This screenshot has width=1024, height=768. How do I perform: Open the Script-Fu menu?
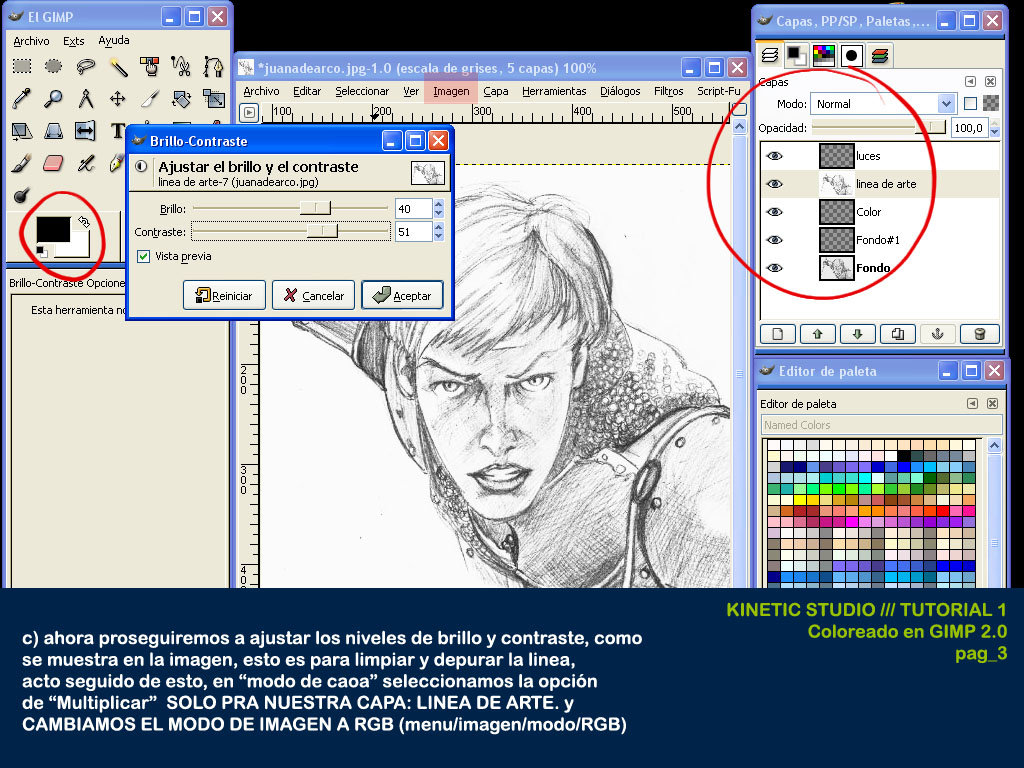[718, 91]
